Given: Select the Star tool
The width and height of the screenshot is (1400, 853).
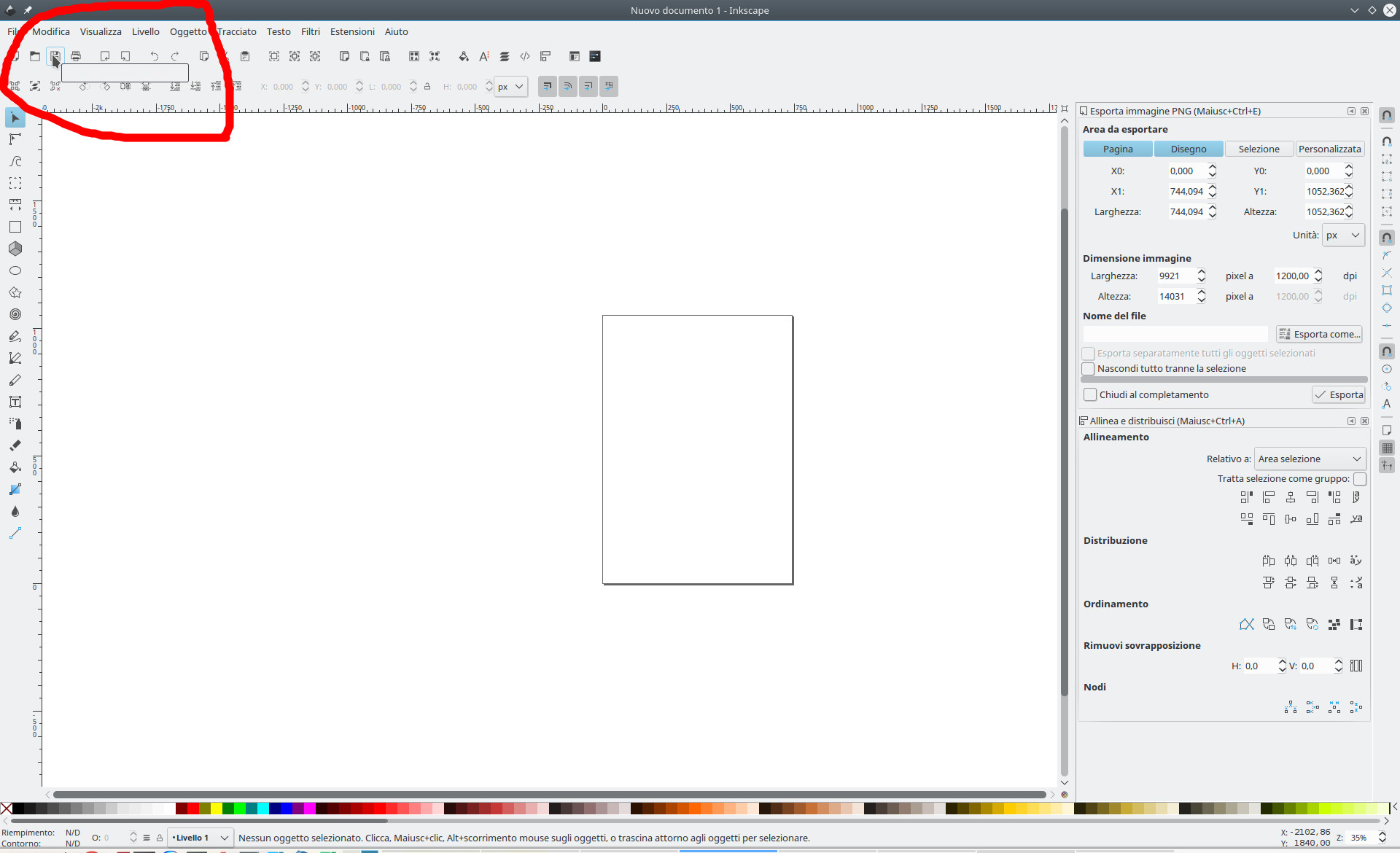Looking at the screenshot, I should point(15,292).
